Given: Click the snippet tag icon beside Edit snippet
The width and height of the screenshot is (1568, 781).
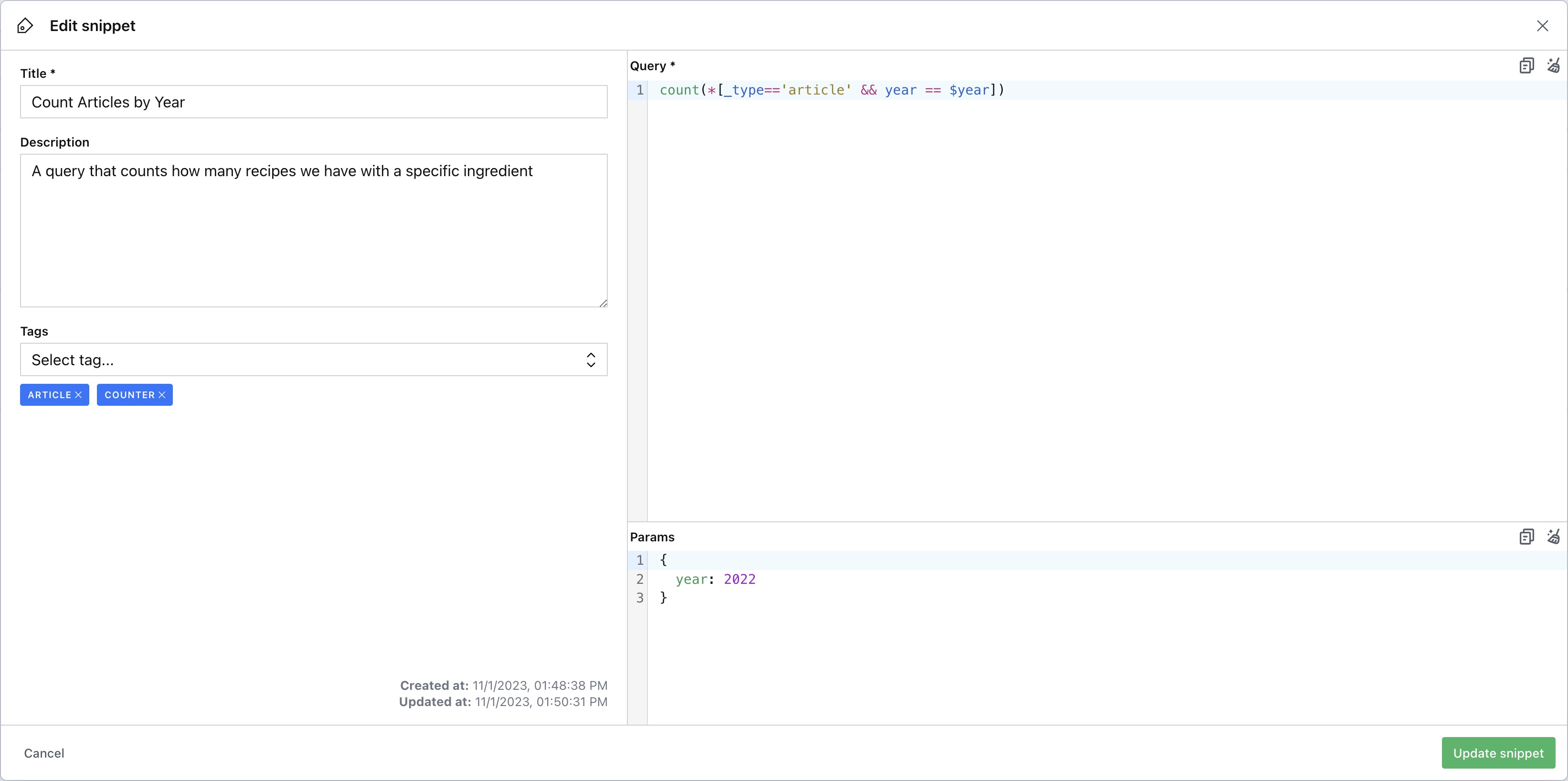Looking at the screenshot, I should (25, 26).
